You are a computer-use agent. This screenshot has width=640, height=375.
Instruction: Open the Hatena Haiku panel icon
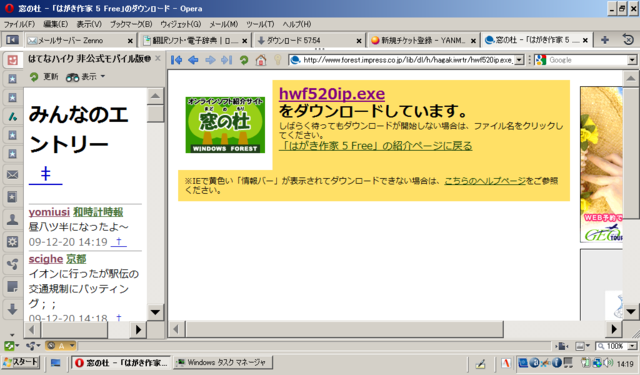[x=12, y=60]
